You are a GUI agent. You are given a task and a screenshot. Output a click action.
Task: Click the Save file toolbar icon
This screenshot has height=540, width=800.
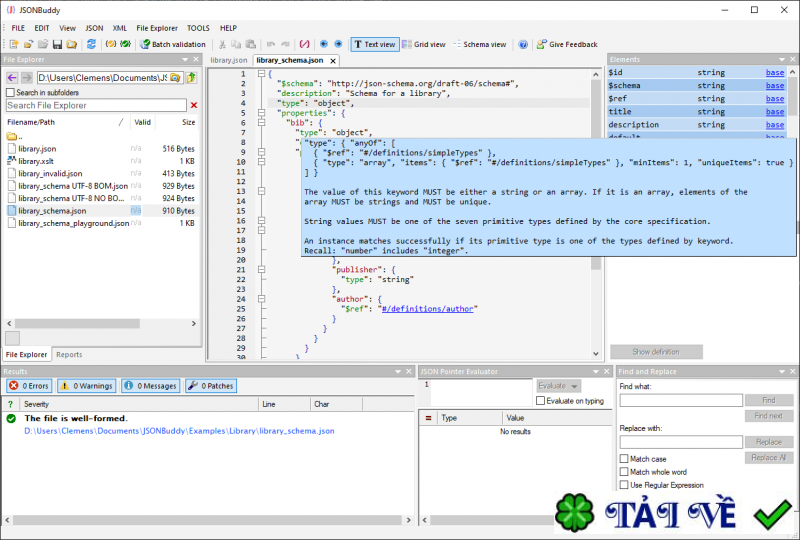tap(57, 44)
